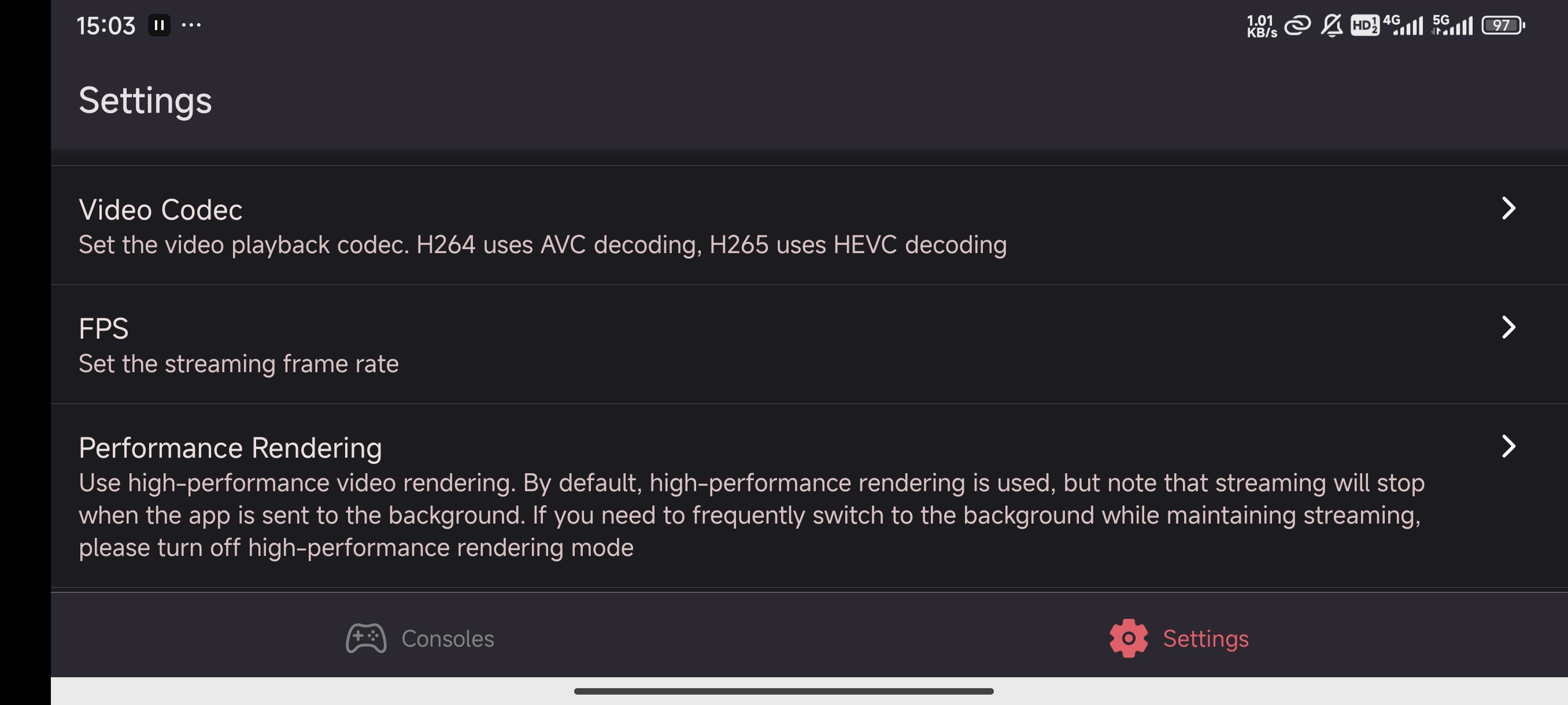Tap the home gesture bar at bottom
The height and width of the screenshot is (705, 1568).
783,691
